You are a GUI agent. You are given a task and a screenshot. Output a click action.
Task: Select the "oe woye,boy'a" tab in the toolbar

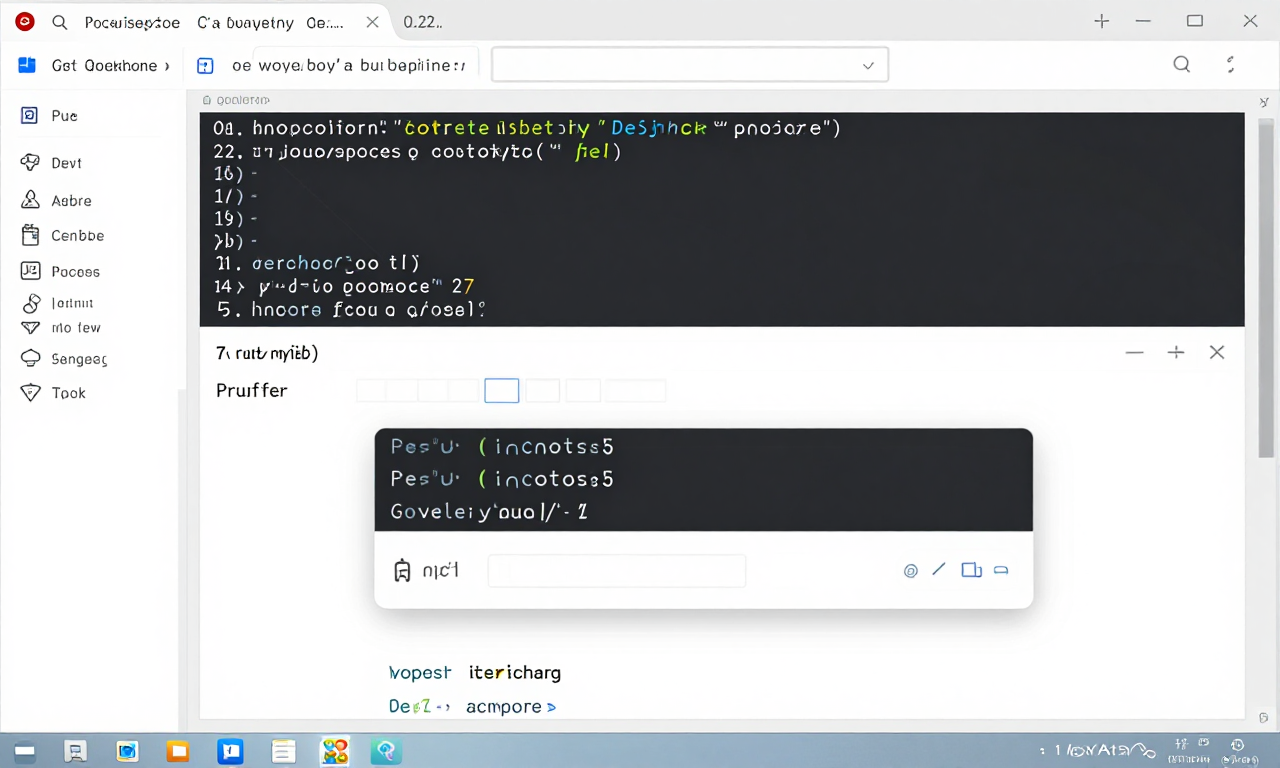[x=348, y=66]
